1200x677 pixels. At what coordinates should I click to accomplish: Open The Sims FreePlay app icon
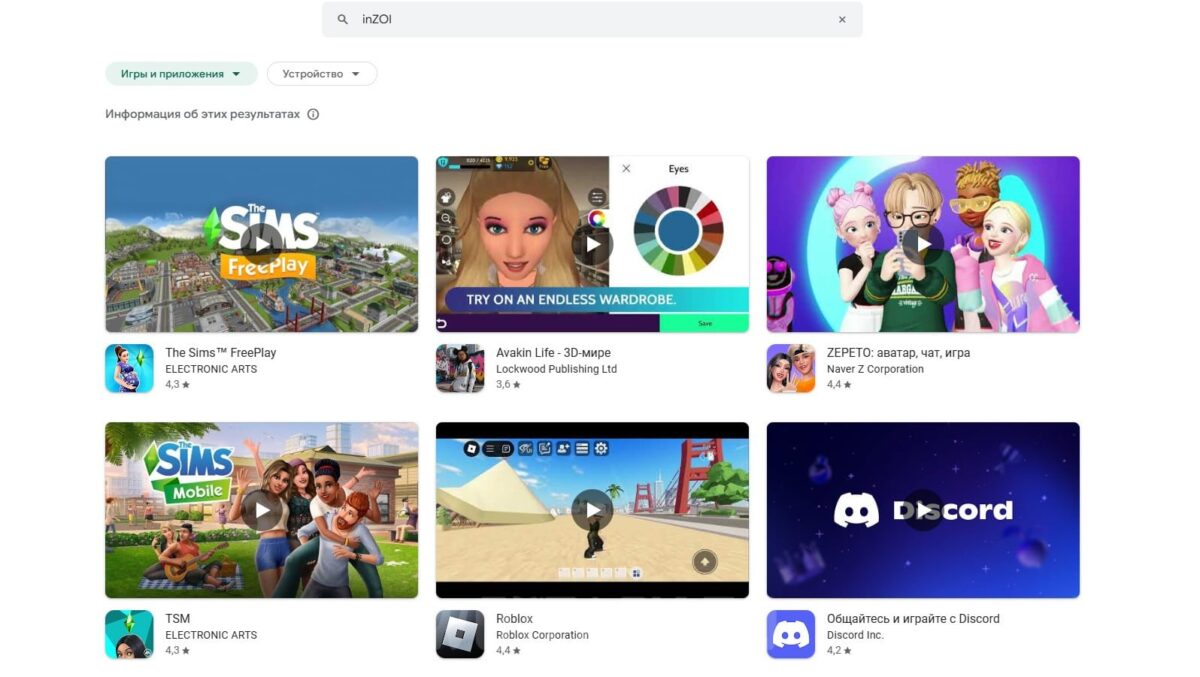(x=129, y=368)
